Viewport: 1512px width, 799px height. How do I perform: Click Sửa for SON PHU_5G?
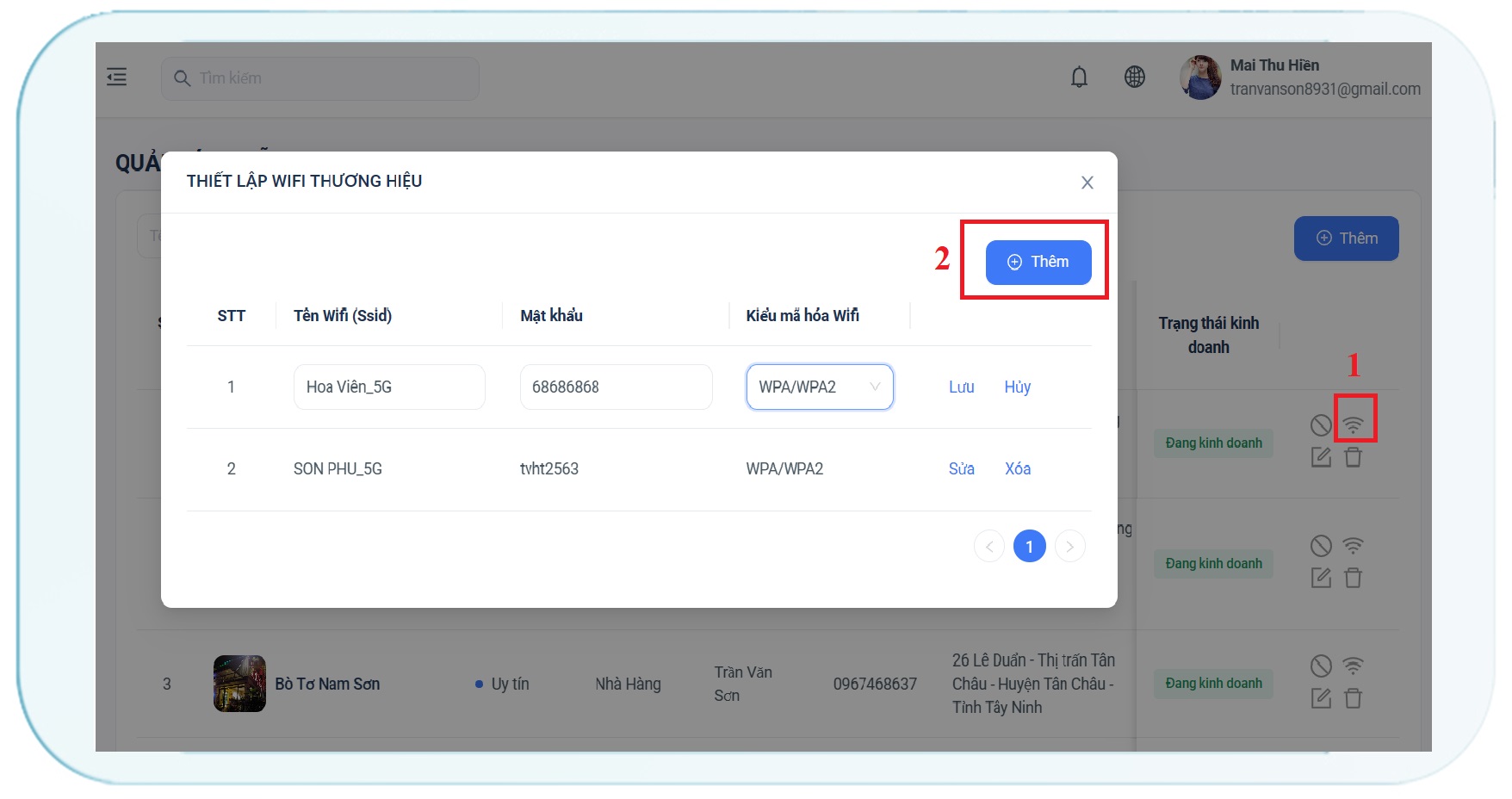961,469
